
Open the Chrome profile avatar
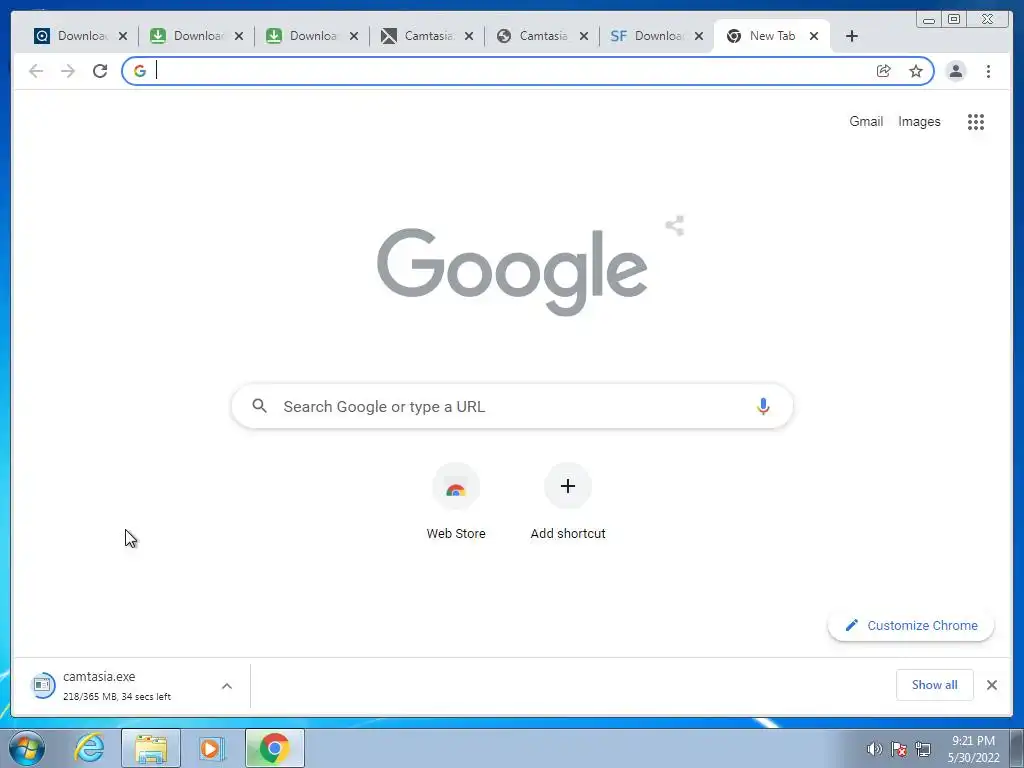pyautogui.click(x=955, y=71)
